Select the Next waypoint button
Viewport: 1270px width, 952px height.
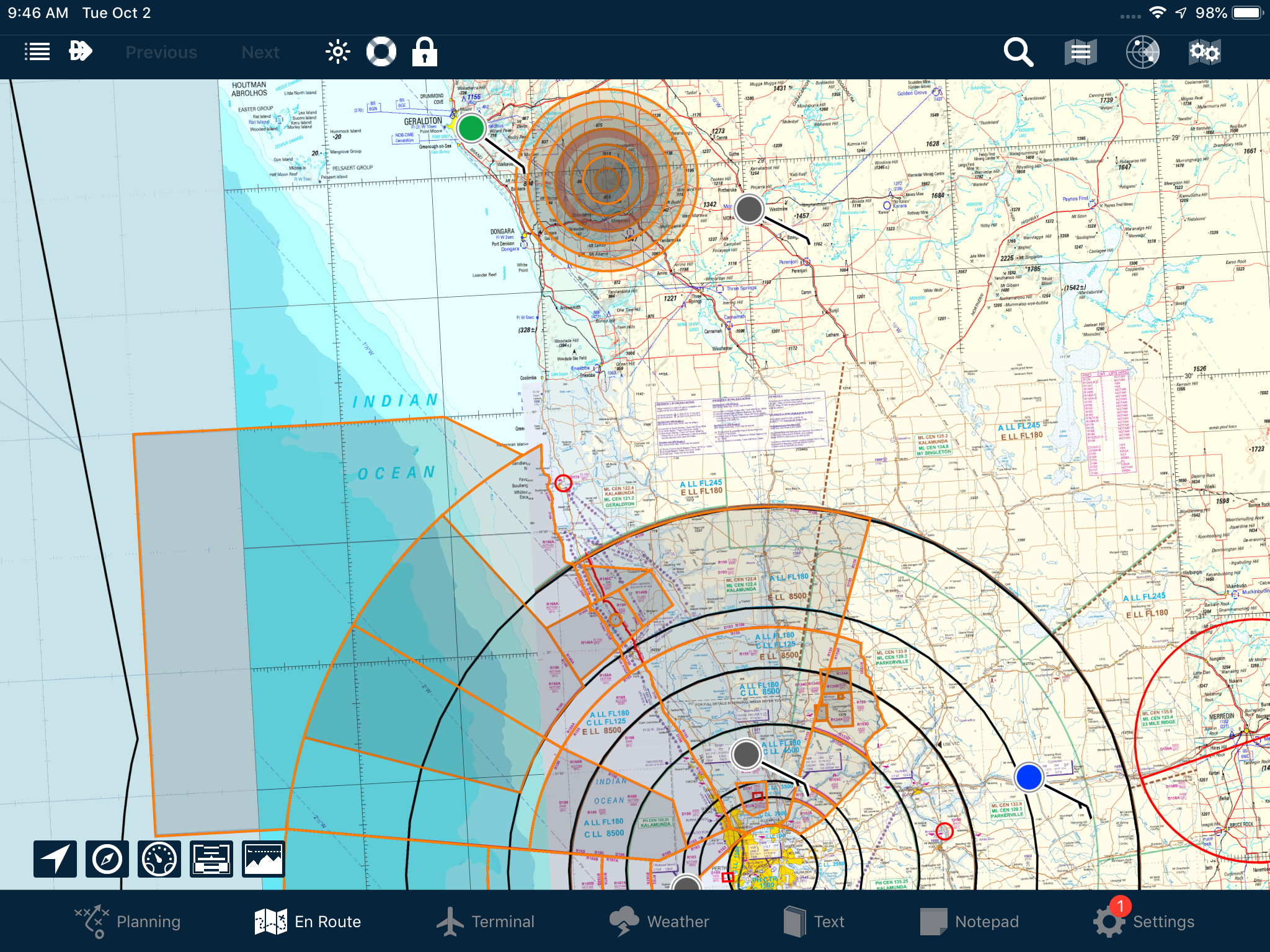coord(260,53)
